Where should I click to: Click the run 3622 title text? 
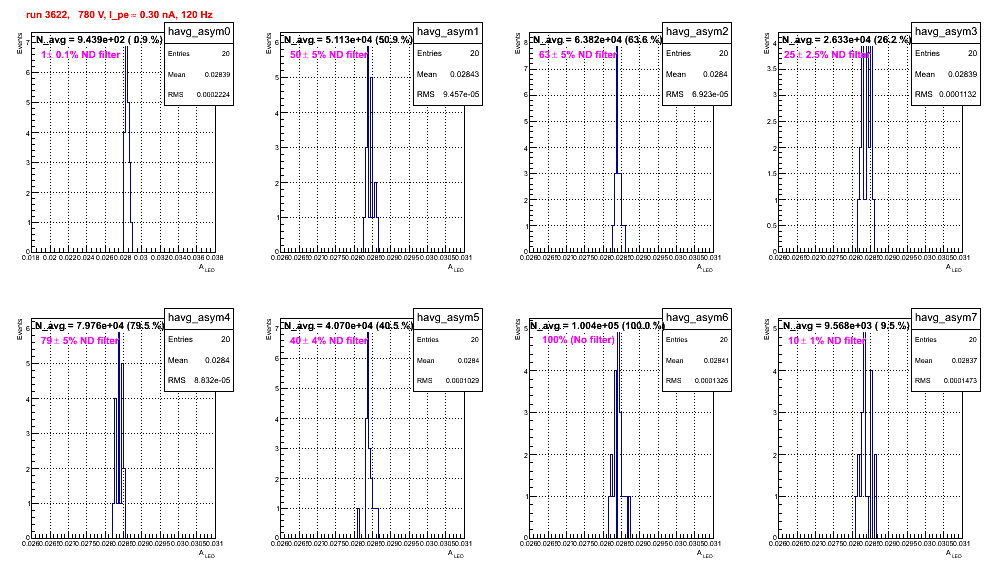pos(119,15)
